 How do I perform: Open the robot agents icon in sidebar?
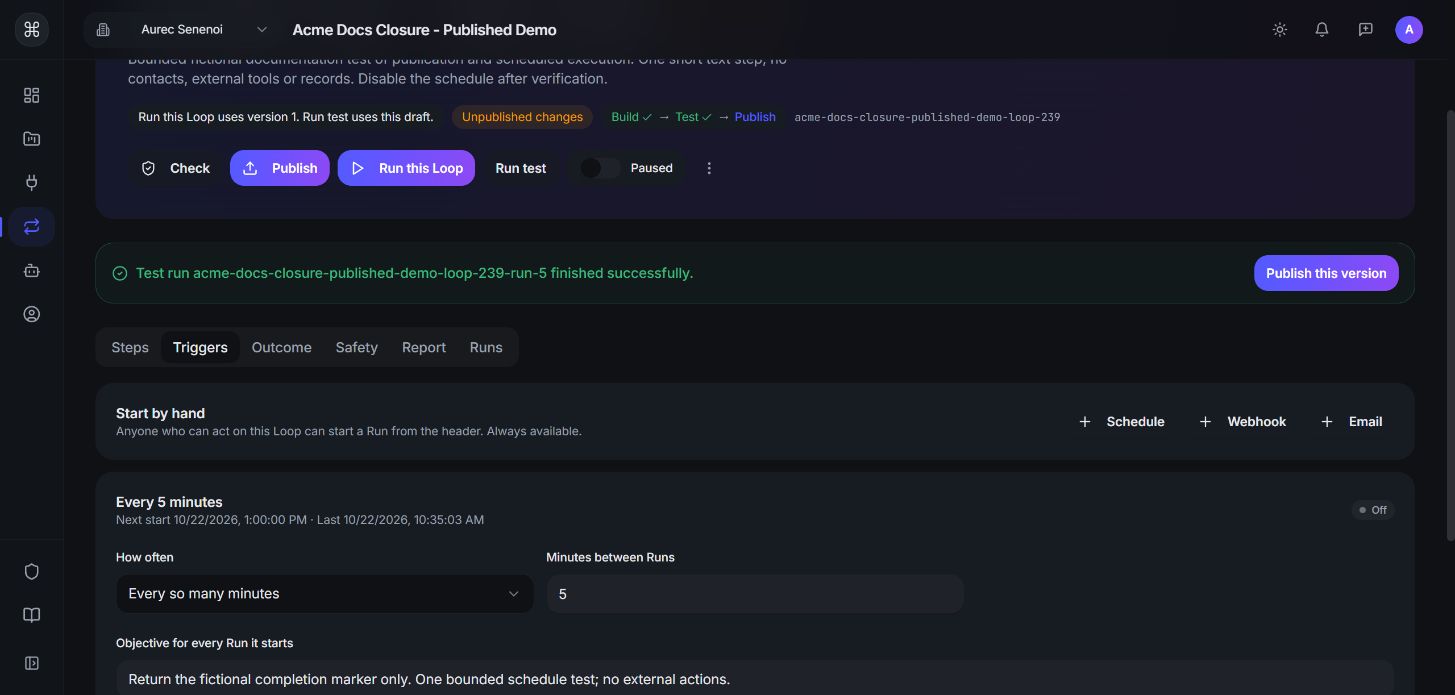(x=31, y=270)
